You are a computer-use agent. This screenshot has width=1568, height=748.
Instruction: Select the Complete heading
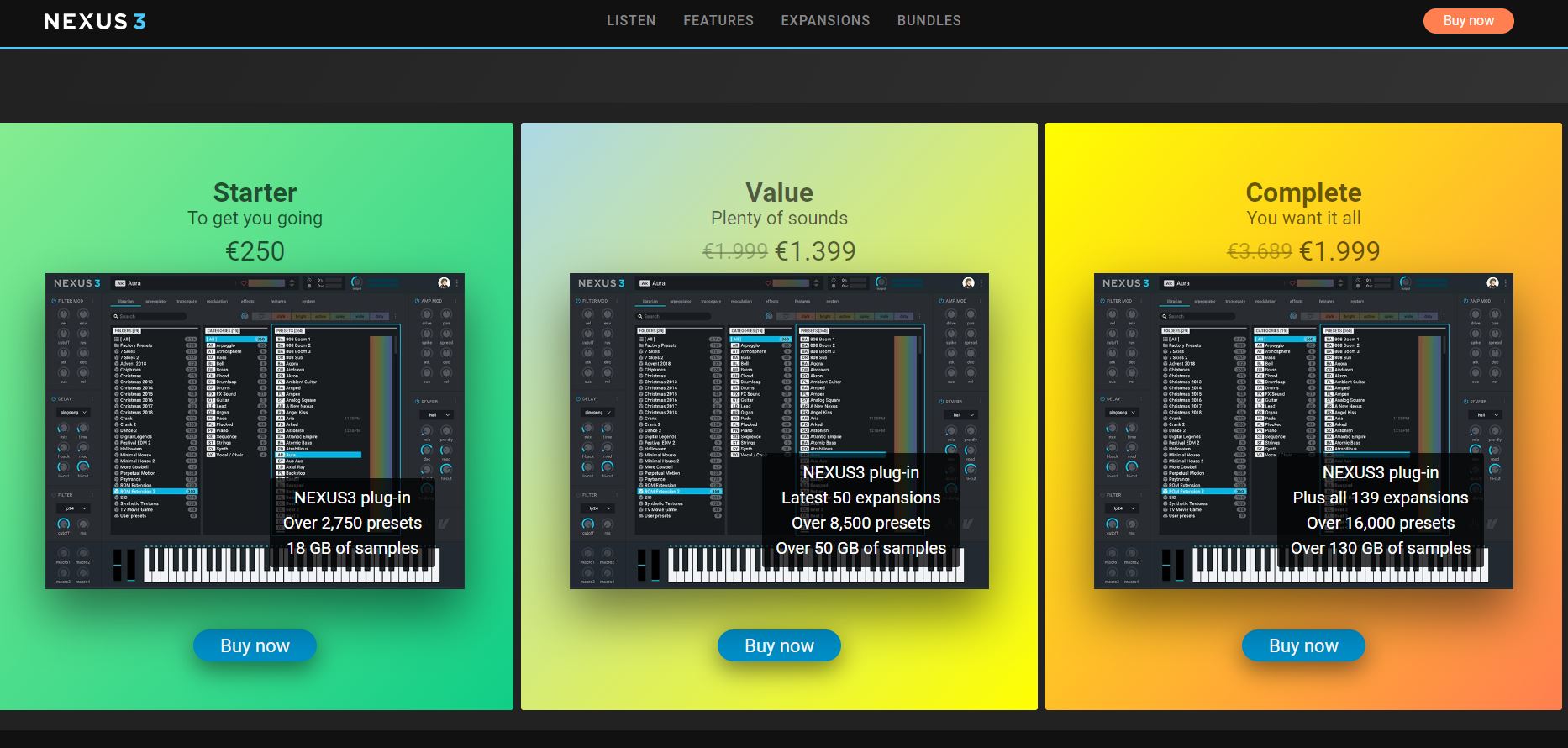click(x=1303, y=192)
